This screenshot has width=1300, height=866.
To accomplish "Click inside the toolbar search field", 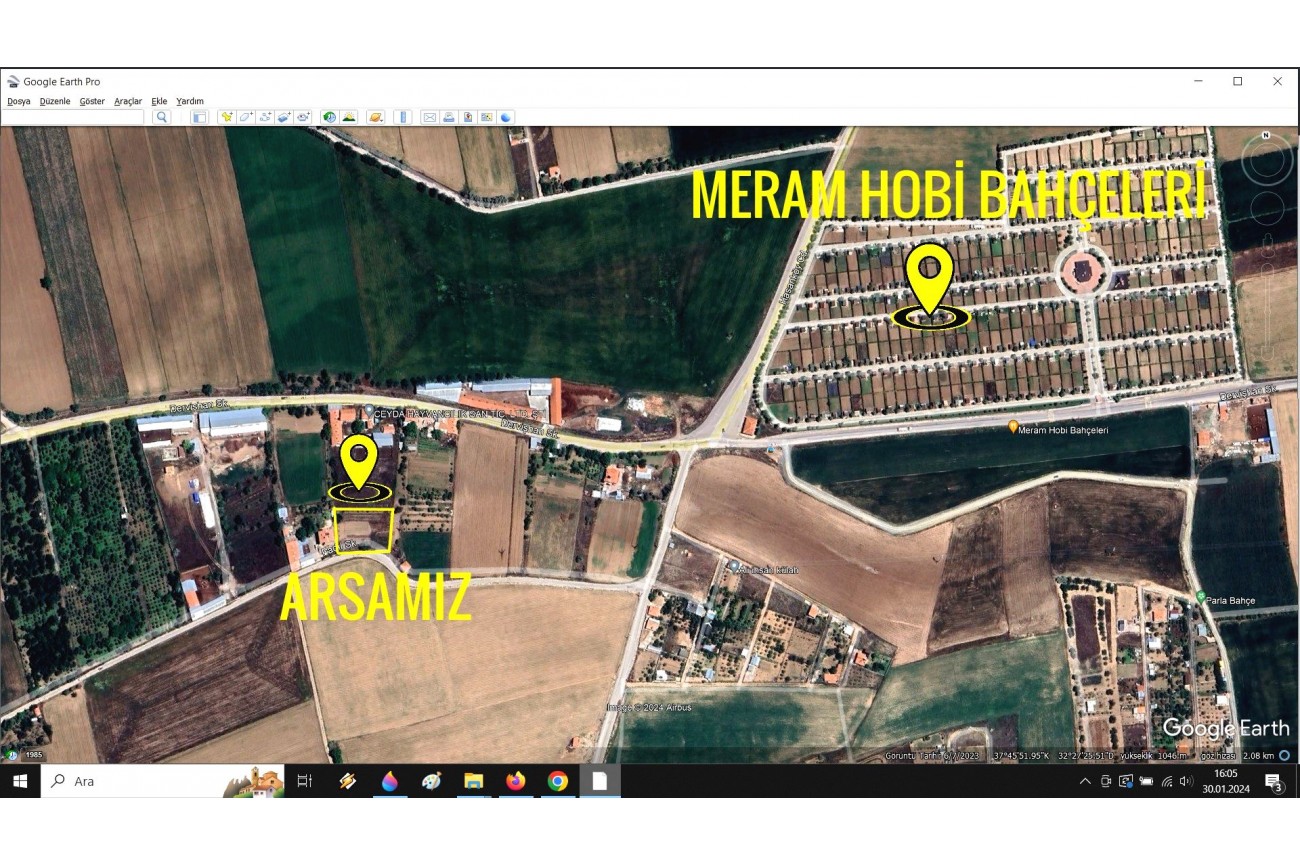I will (74, 117).
